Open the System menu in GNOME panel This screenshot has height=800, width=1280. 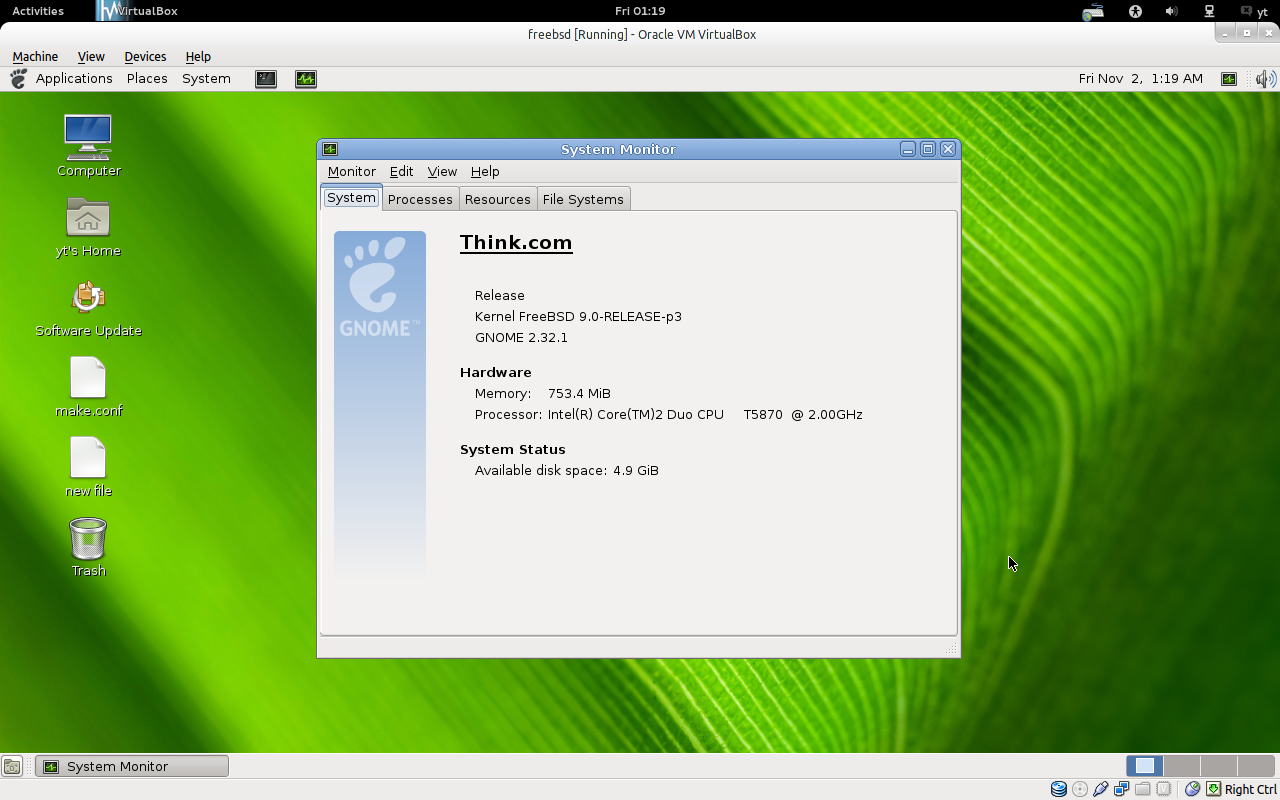point(206,79)
